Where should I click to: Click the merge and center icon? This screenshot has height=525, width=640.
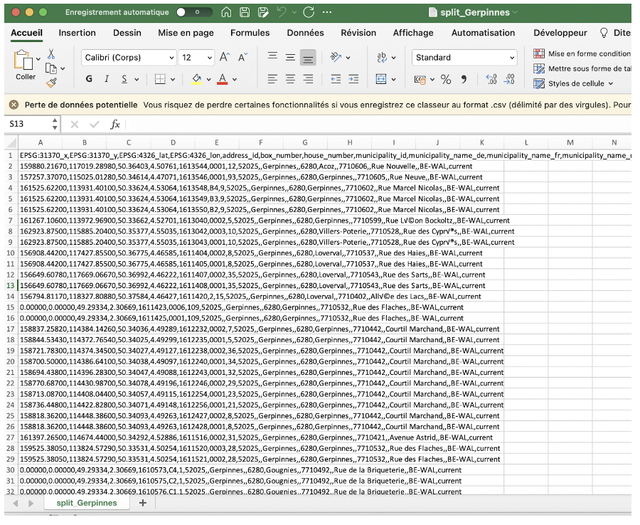(381, 79)
